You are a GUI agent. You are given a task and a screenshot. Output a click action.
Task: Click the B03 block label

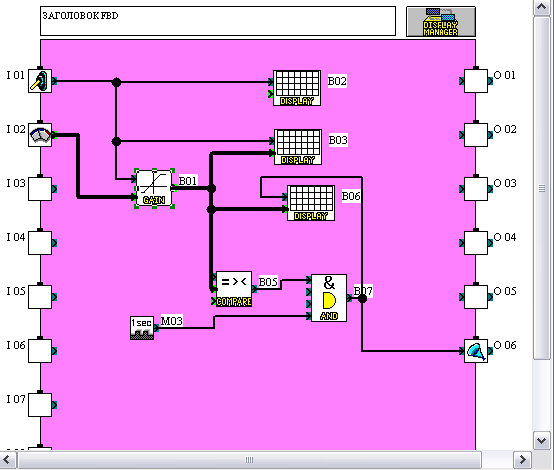click(338, 140)
